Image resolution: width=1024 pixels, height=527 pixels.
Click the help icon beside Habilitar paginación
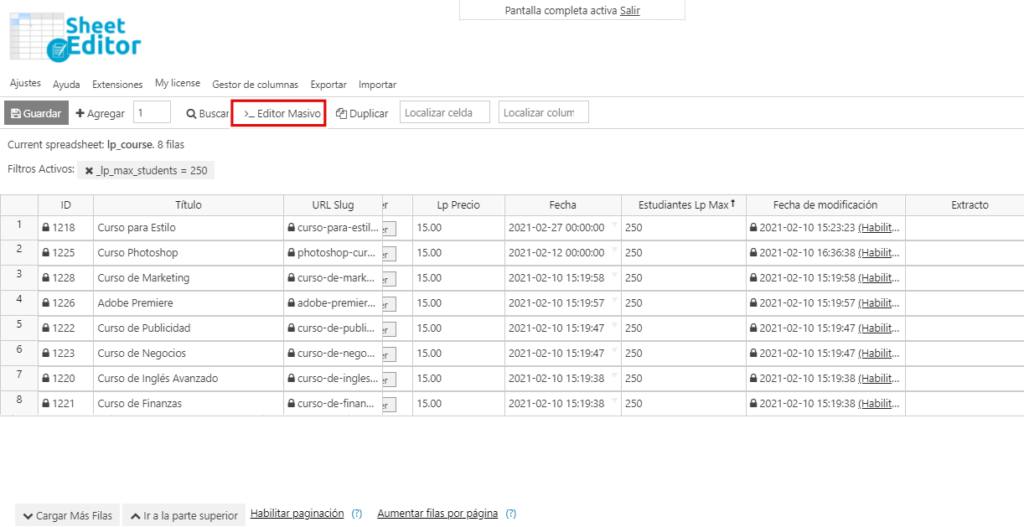point(356,514)
